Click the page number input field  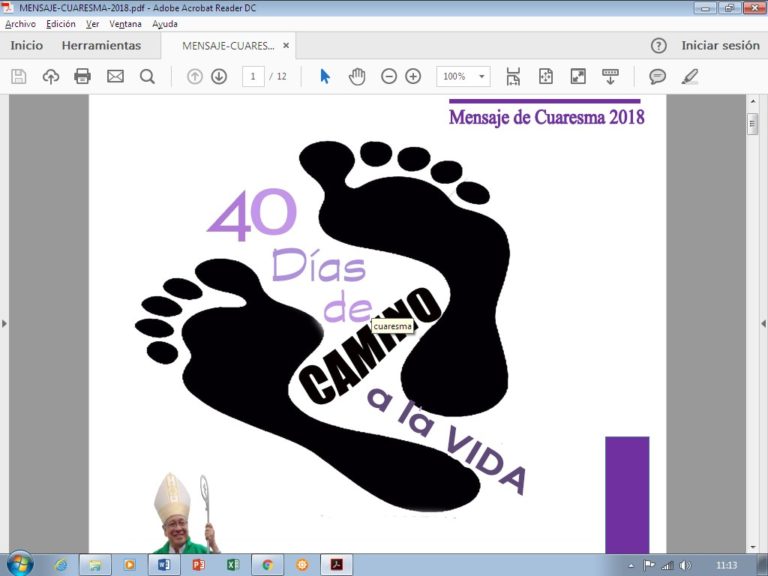tap(253, 77)
